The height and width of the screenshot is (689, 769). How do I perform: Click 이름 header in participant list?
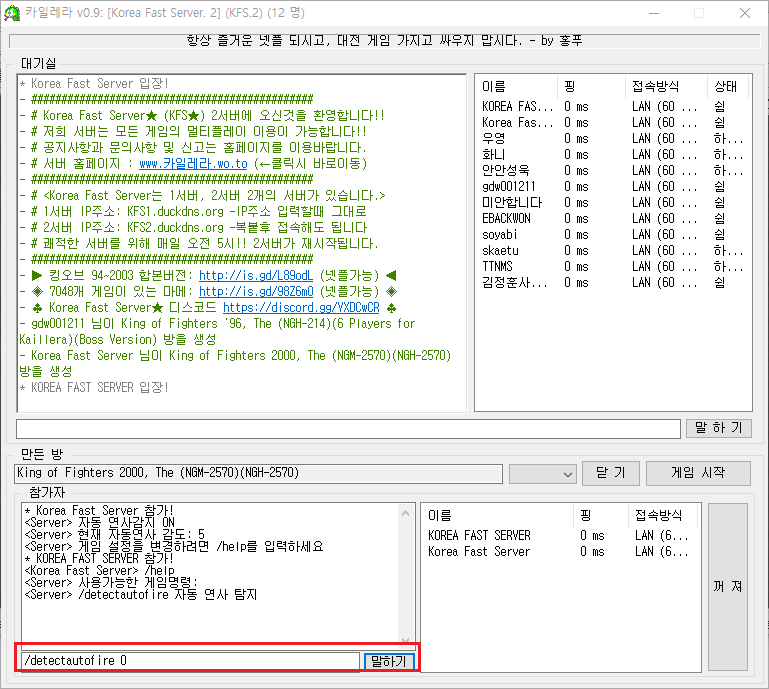point(498,515)
